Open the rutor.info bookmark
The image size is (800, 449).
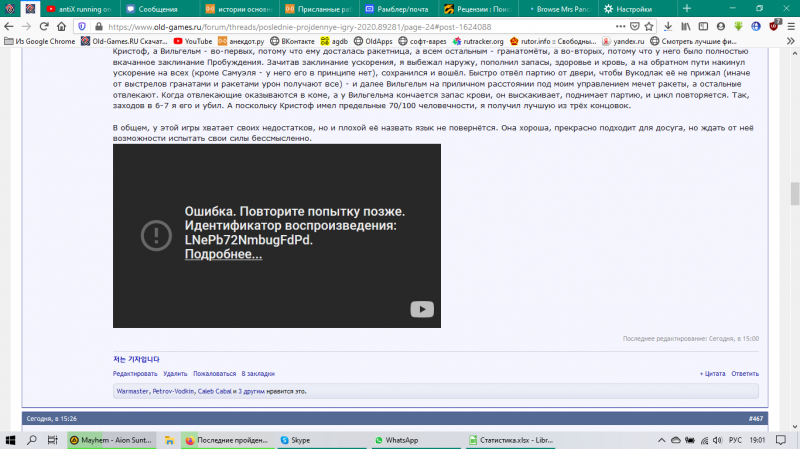[x=553, y=41]
